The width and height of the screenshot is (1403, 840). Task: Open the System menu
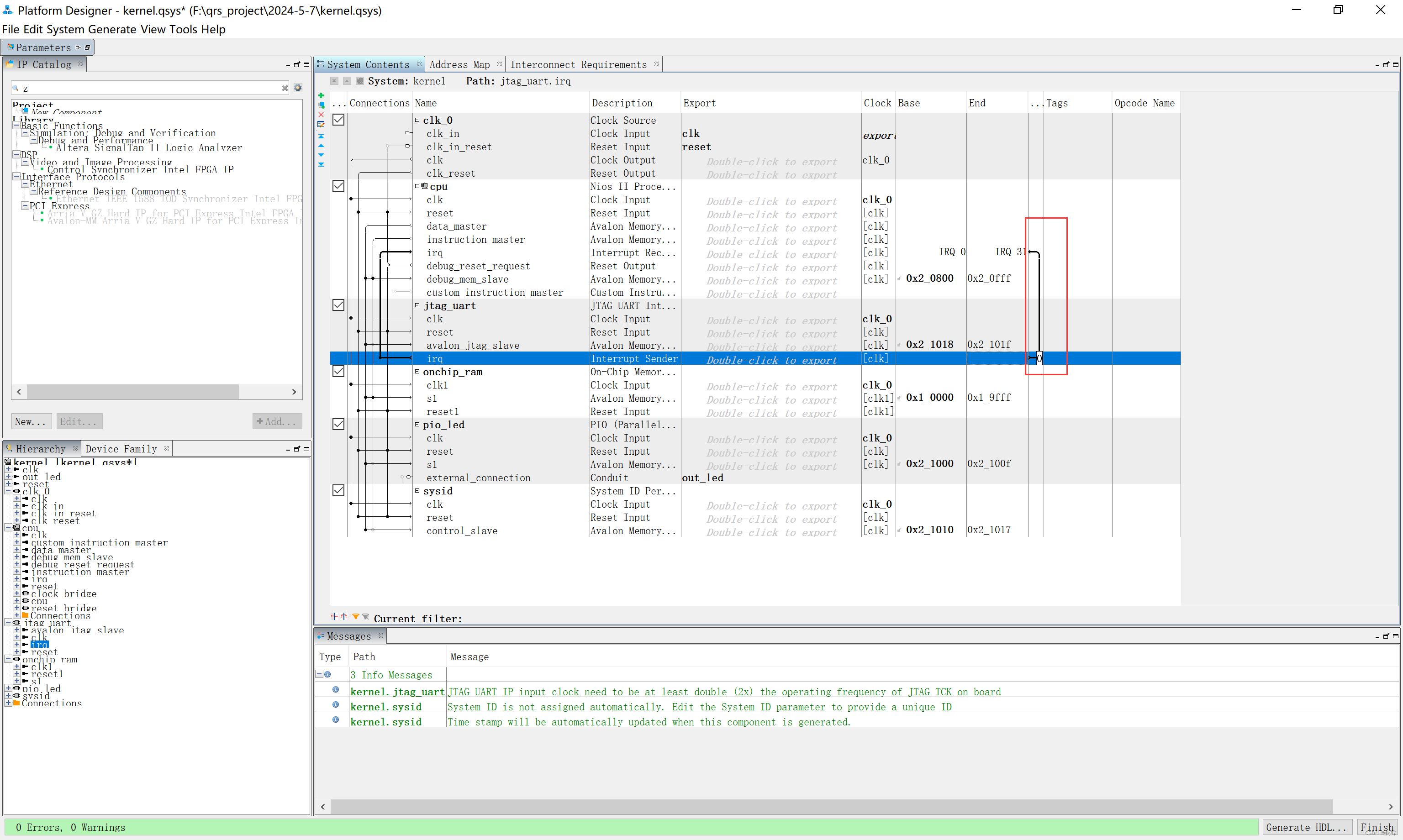[65, 29]
